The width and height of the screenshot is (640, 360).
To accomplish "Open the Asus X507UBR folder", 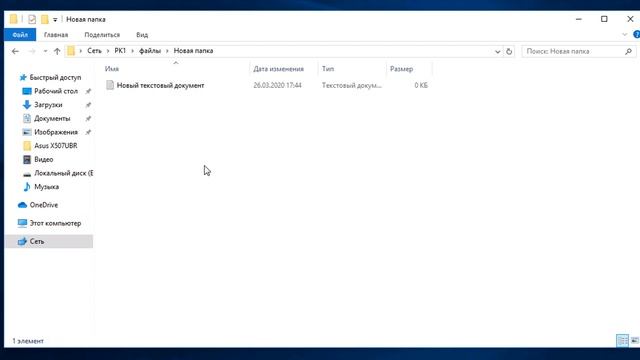I will click(56, 146).
